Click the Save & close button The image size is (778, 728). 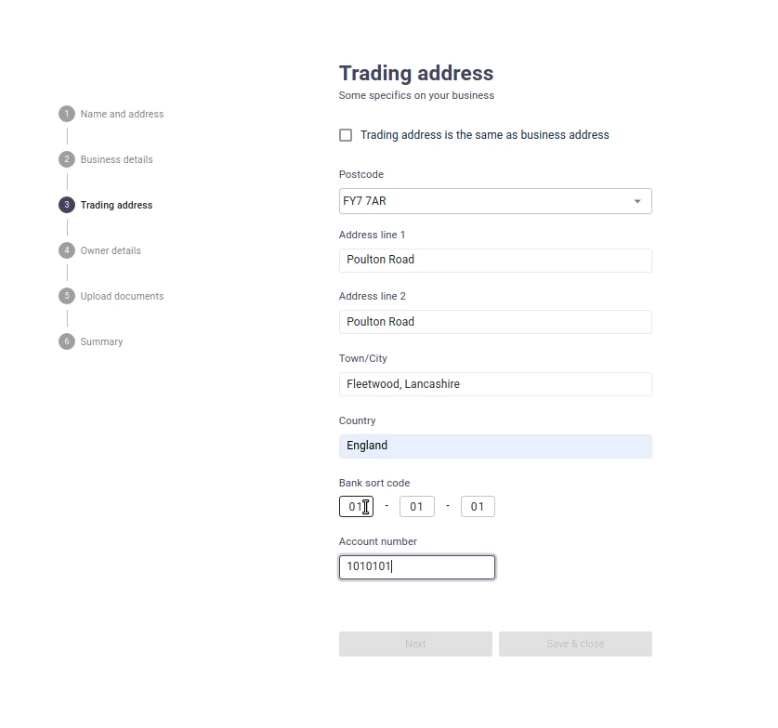point(576,644)
